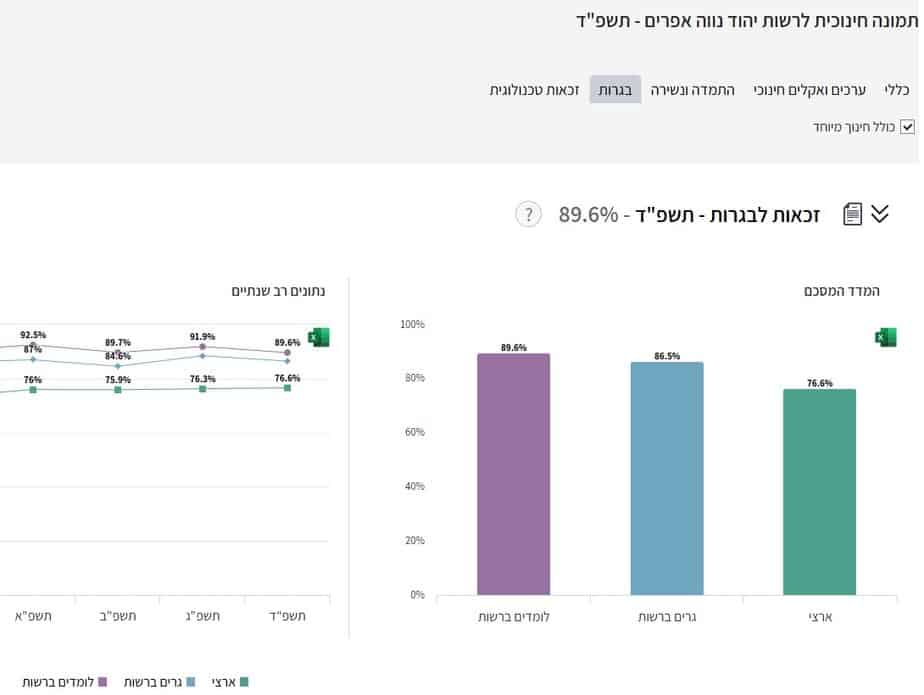Expand the double-chevron next to the document icon
The image size is (924, 695).
[878, 213]
